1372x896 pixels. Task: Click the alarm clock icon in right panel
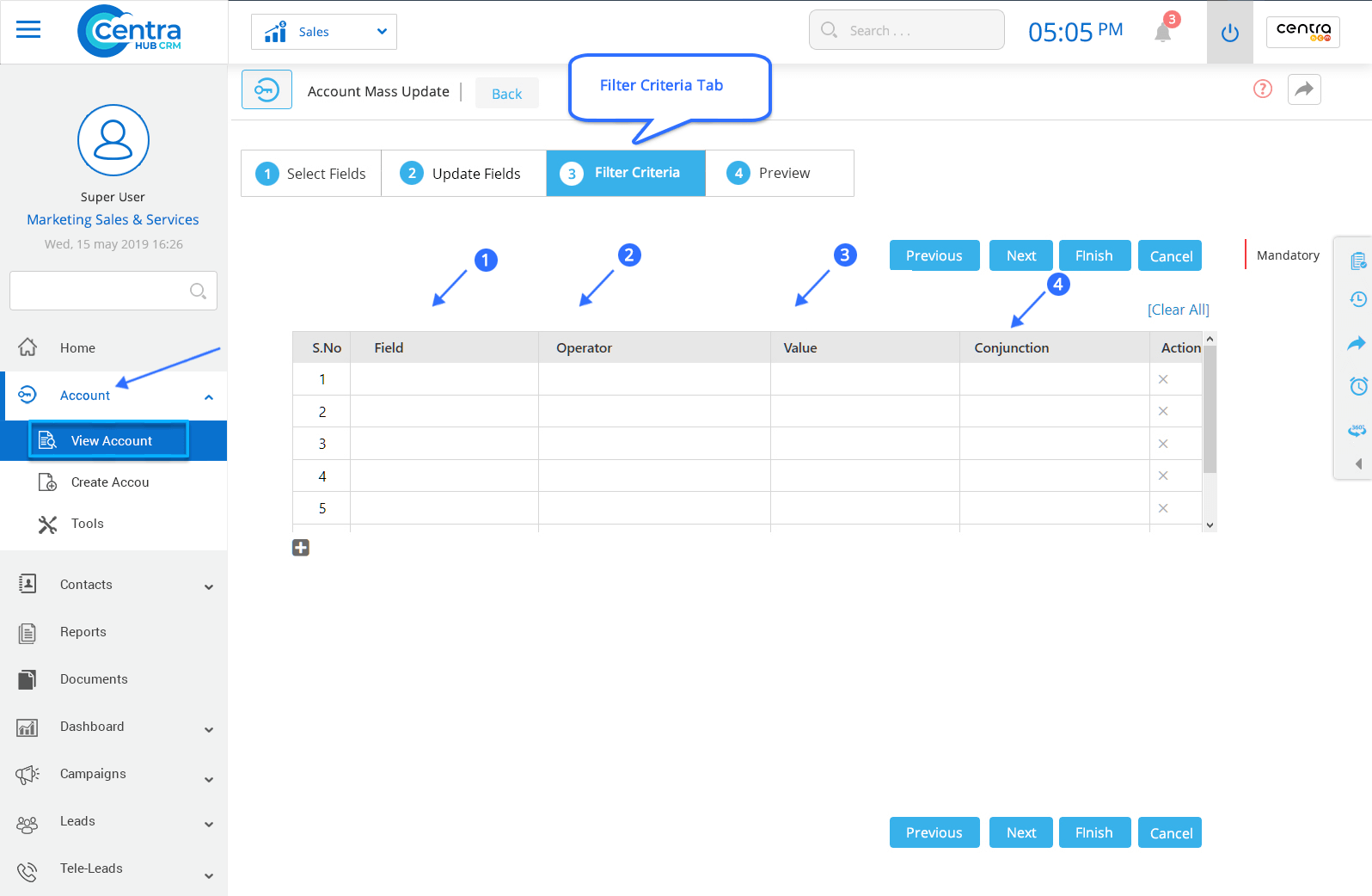pos(1358,386)
